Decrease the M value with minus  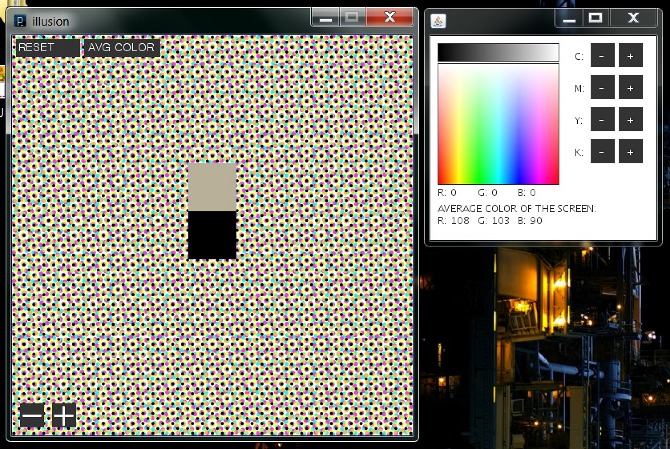pos(603,88)
